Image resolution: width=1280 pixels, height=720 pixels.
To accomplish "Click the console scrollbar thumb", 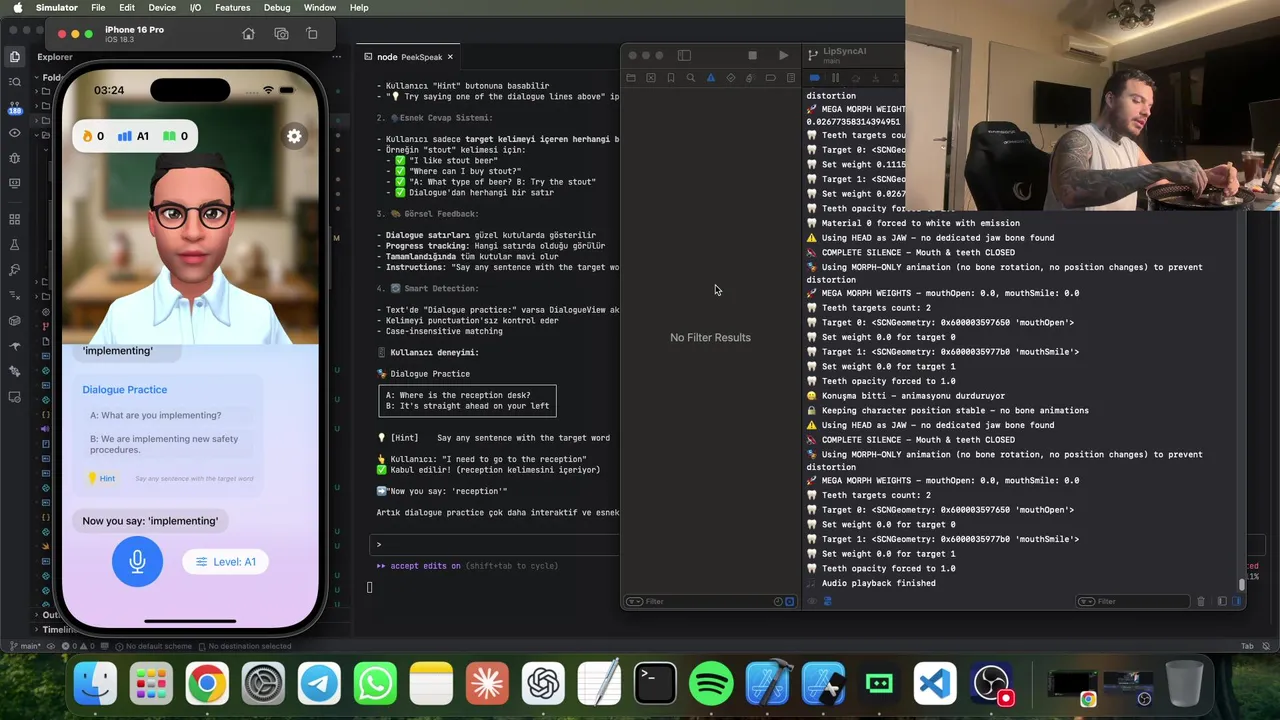I will pos(1242,584).
